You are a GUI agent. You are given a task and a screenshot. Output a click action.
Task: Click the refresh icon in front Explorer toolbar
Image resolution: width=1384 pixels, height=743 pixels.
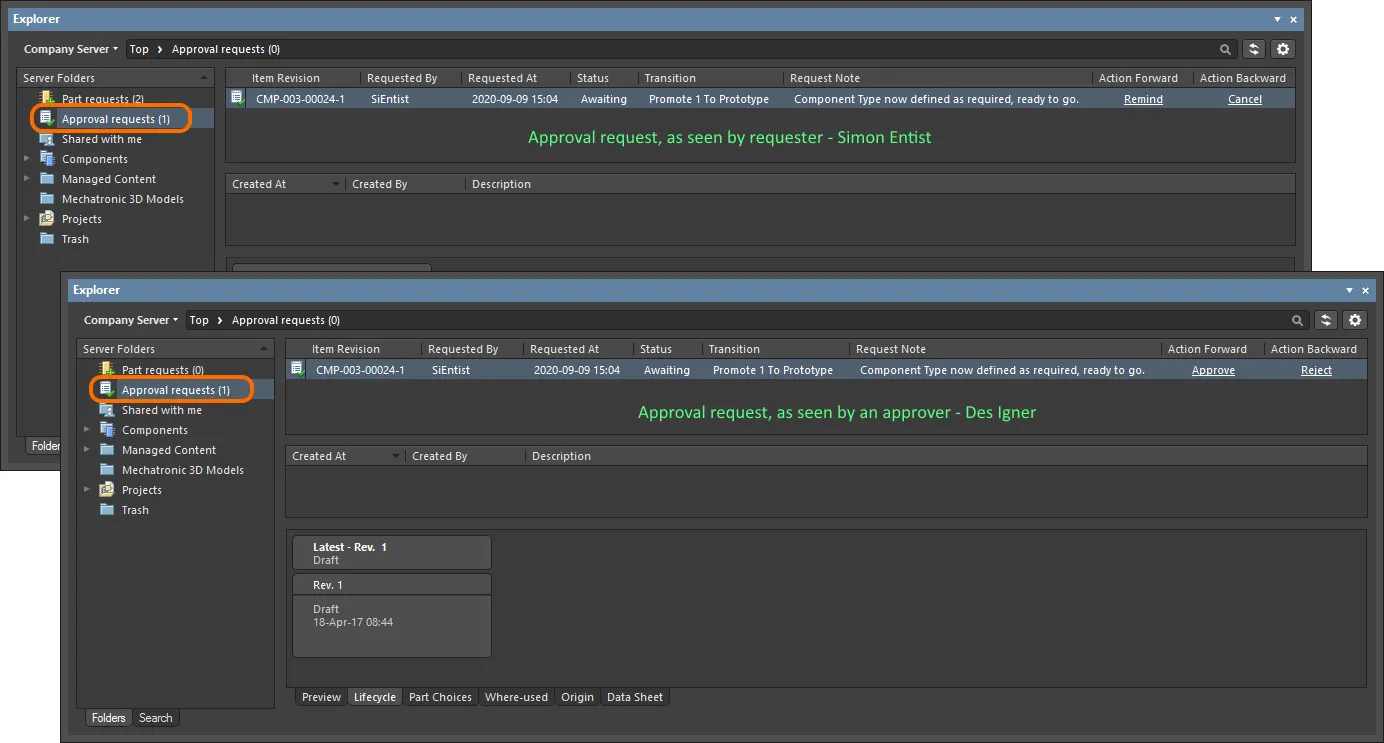(1326, 320)
